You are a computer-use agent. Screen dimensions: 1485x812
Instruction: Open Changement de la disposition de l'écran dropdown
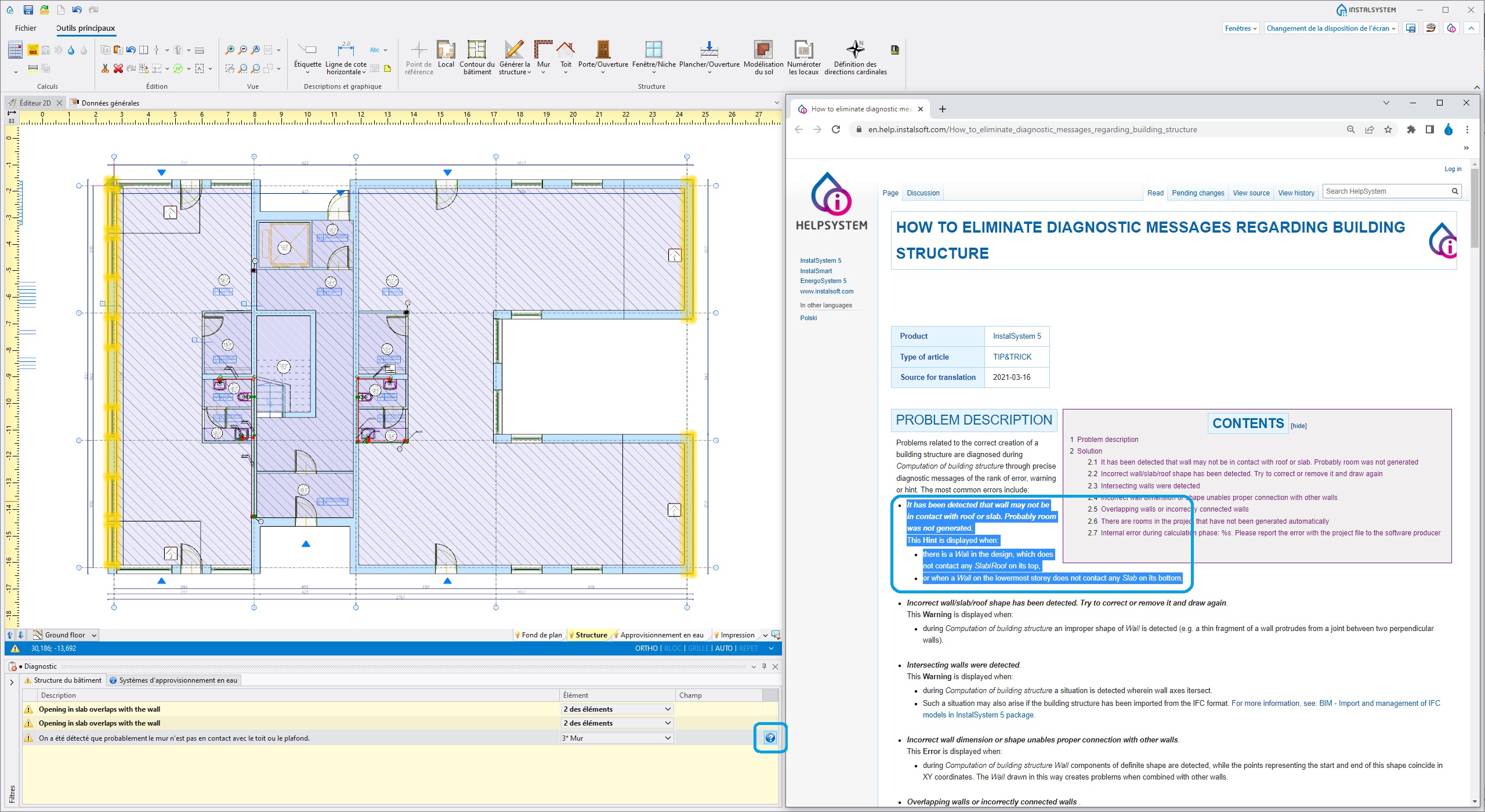[1331, 28]
